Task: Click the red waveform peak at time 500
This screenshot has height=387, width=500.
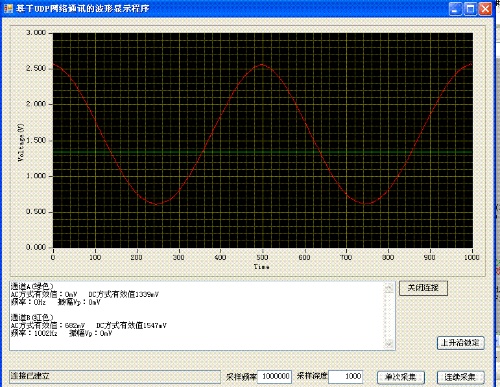Action: (262, 65)
